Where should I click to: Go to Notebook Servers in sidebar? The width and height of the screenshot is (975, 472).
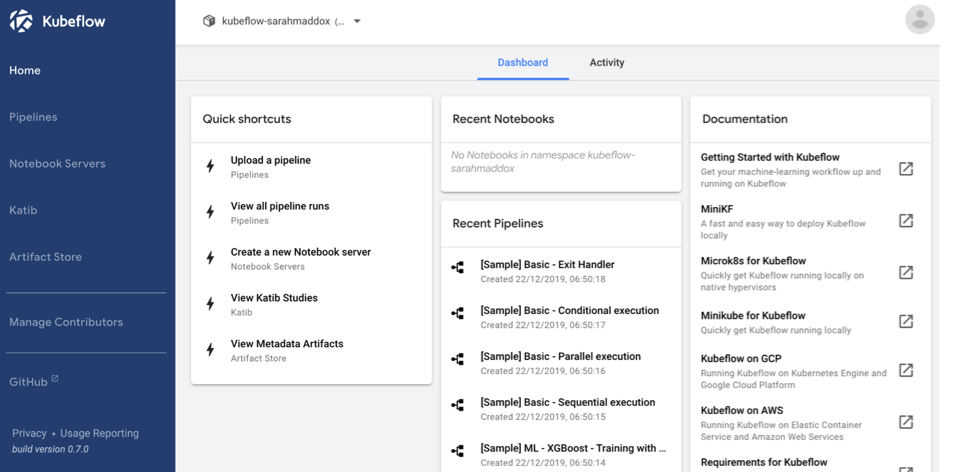click(x=57, y=164)
